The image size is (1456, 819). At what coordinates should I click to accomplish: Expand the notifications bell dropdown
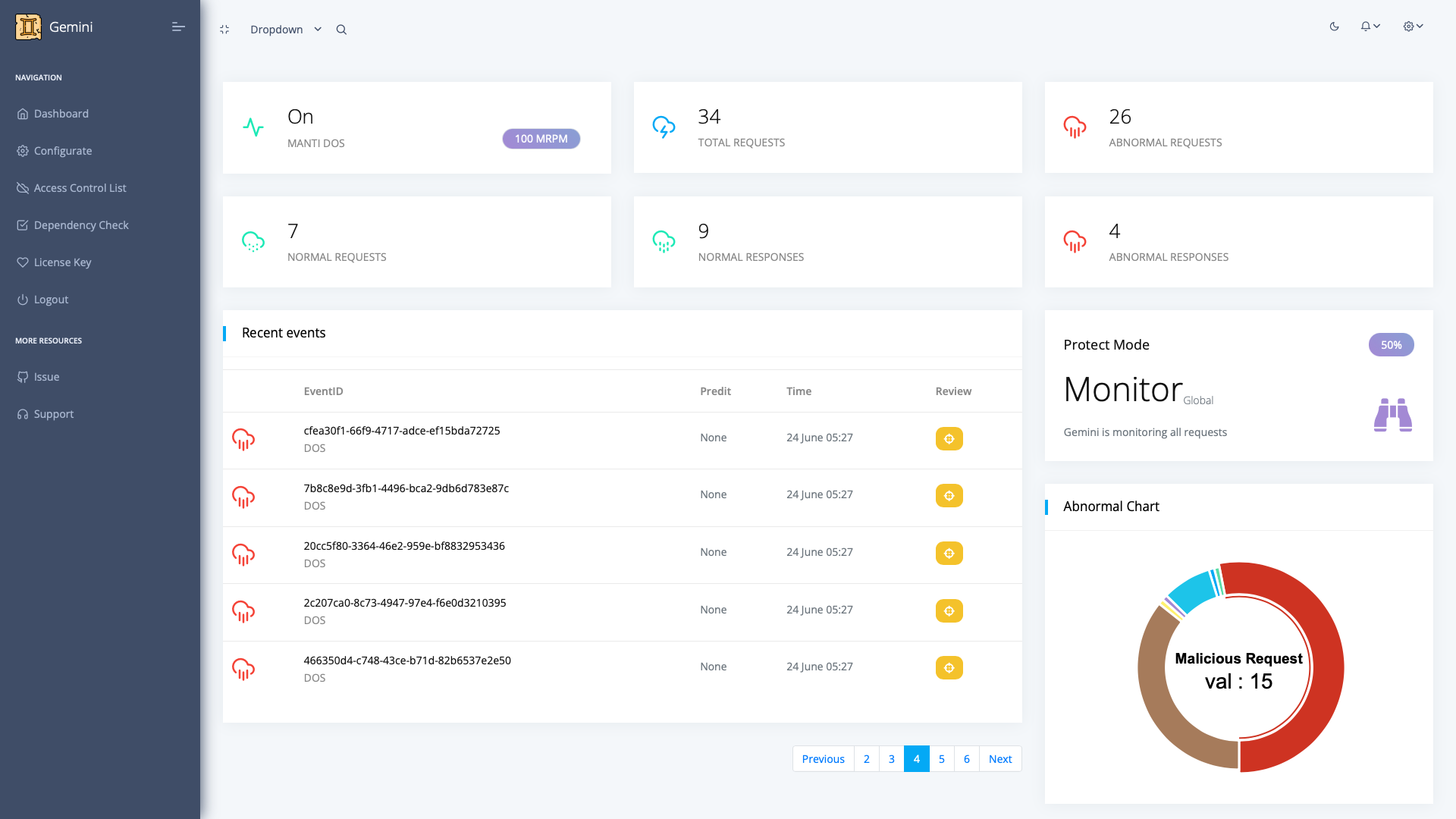pyautogui.click(x=1370, y=27)
